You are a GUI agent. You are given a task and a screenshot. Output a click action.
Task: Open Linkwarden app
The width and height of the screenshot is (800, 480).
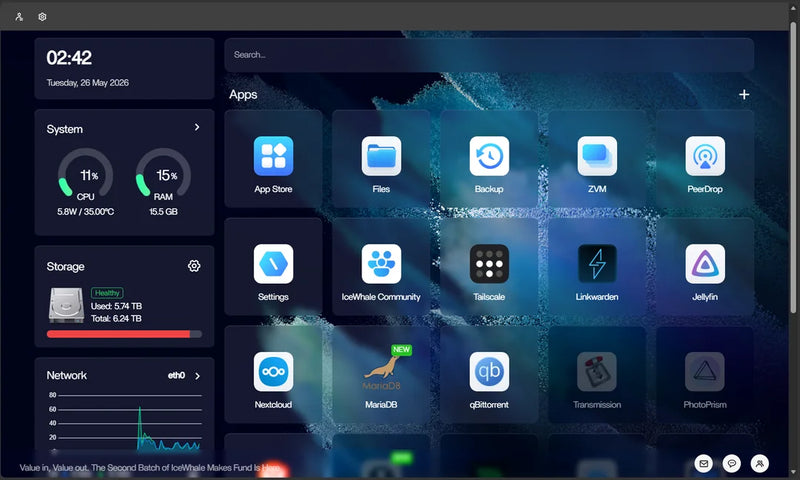597,264
